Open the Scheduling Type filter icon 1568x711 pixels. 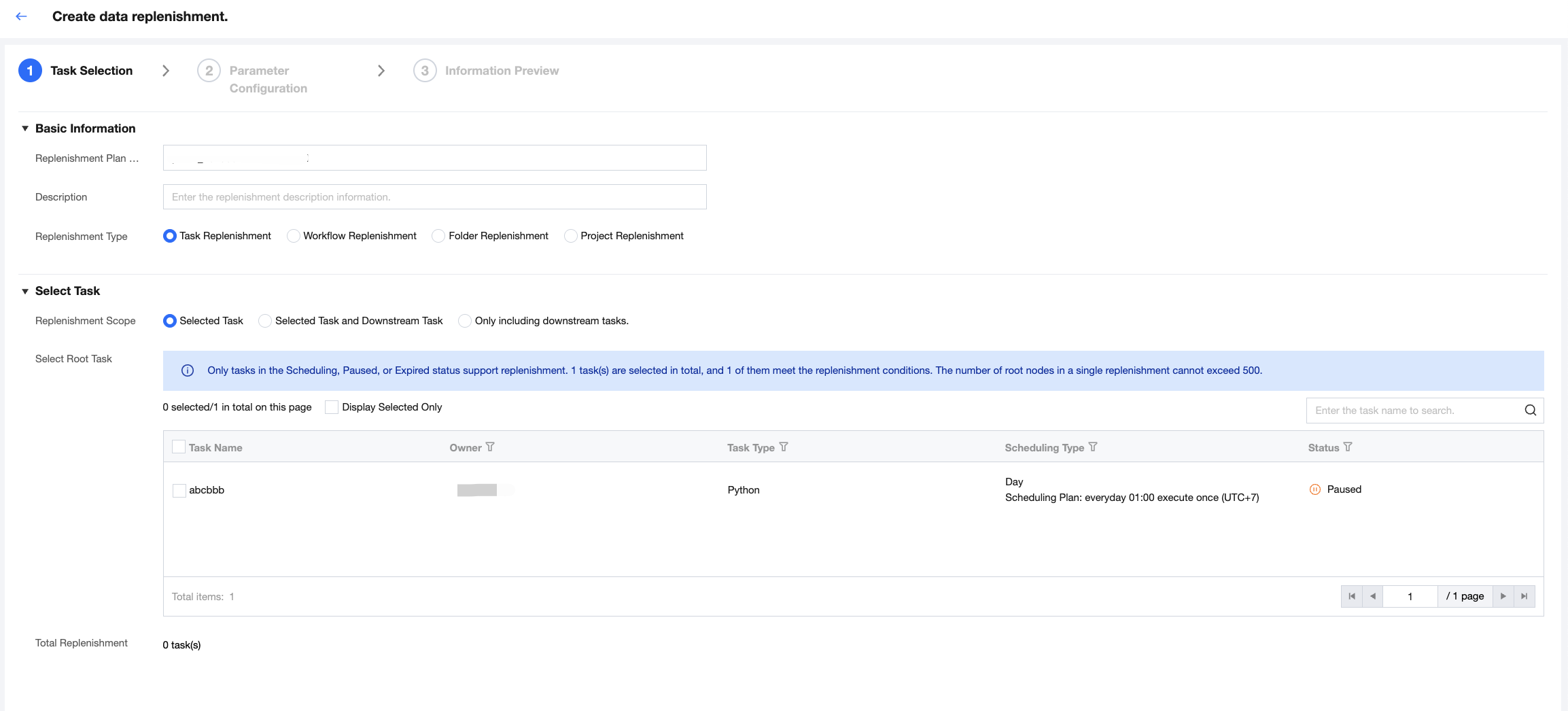(1093, 447)
